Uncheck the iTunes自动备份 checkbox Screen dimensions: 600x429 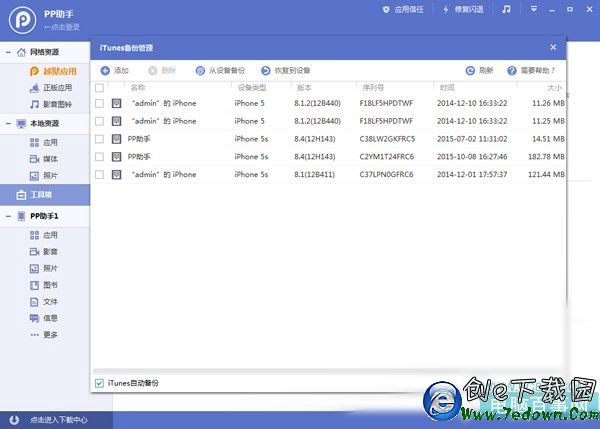click(x=99, y=383)
